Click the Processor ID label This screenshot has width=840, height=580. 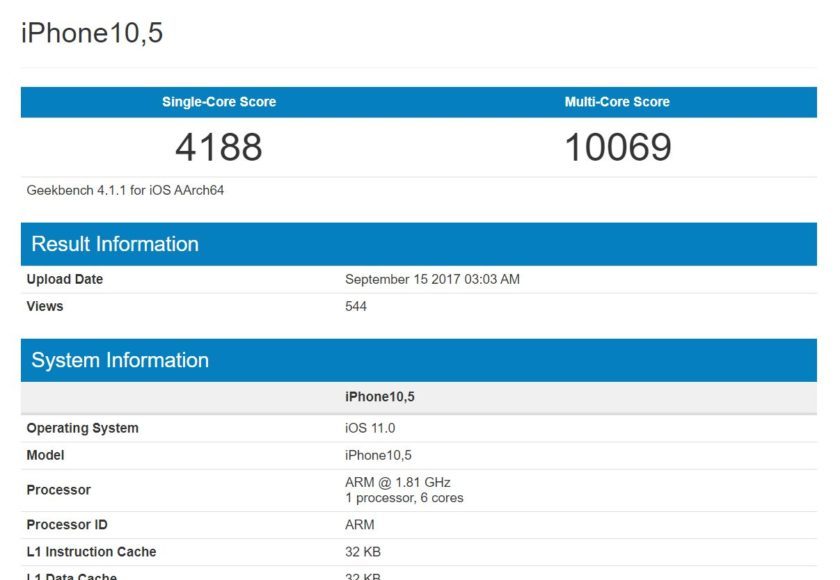(x=67, y=525)
